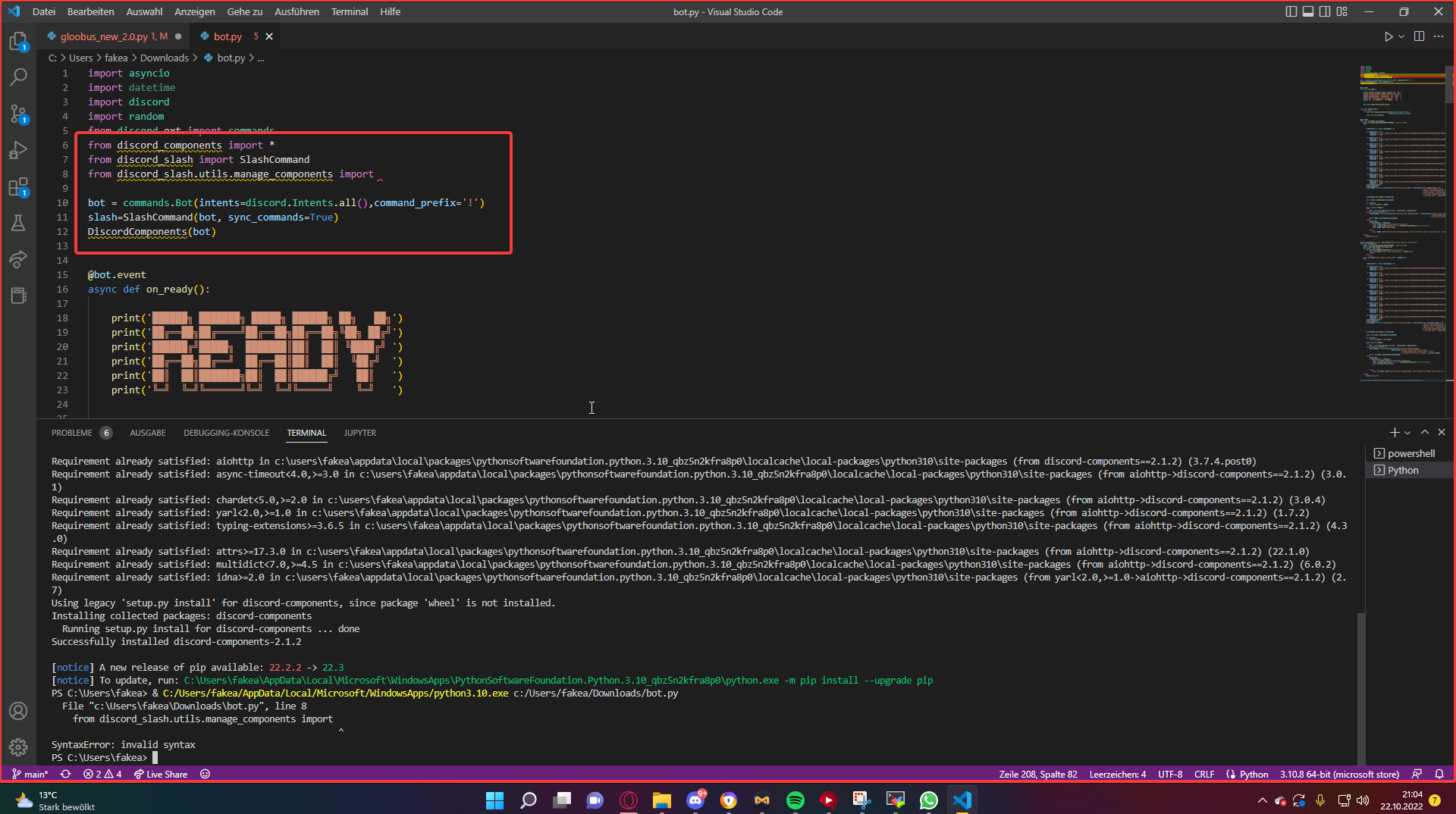Open the new terminal profile dropdown

point(1407,433)
